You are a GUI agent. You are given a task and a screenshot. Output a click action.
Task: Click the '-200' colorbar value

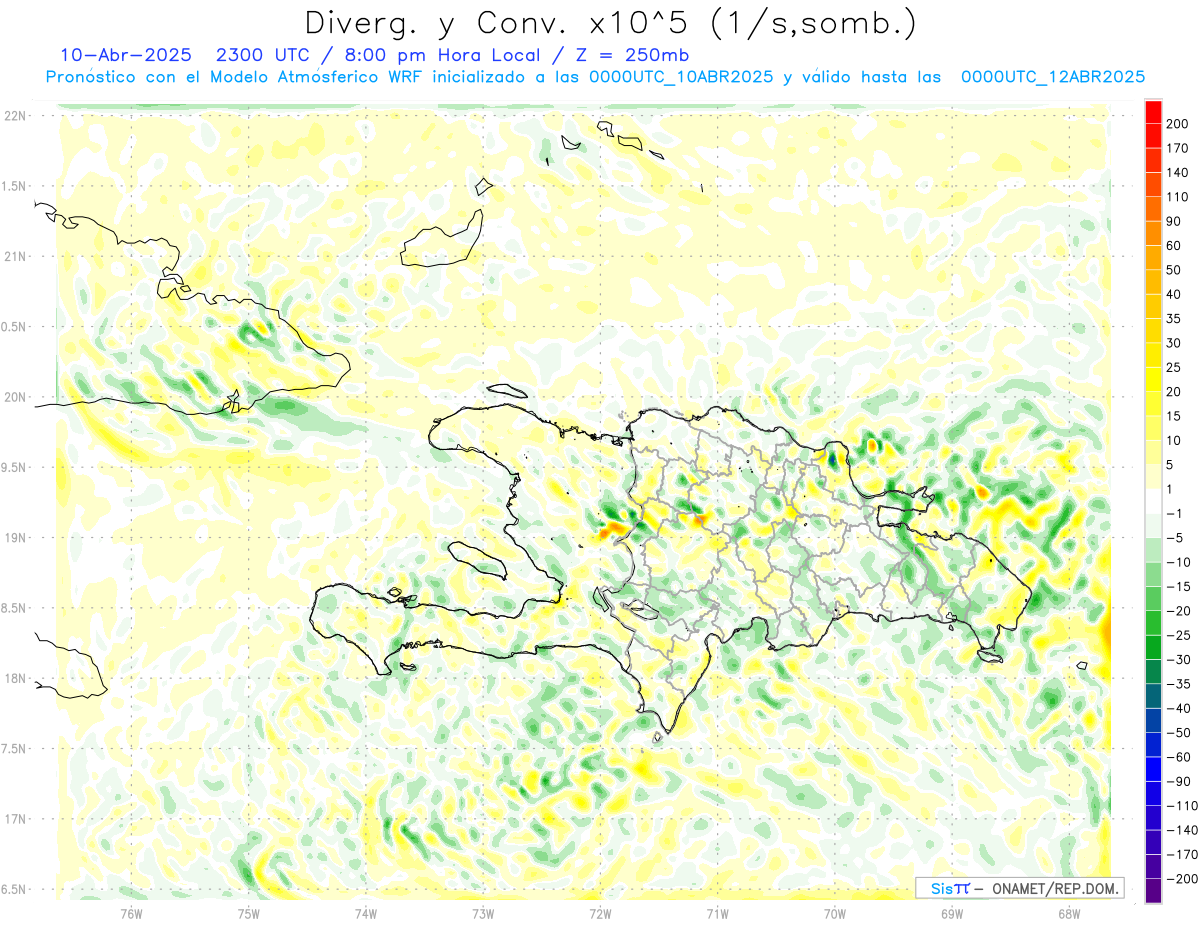(x=1183, y=879)
